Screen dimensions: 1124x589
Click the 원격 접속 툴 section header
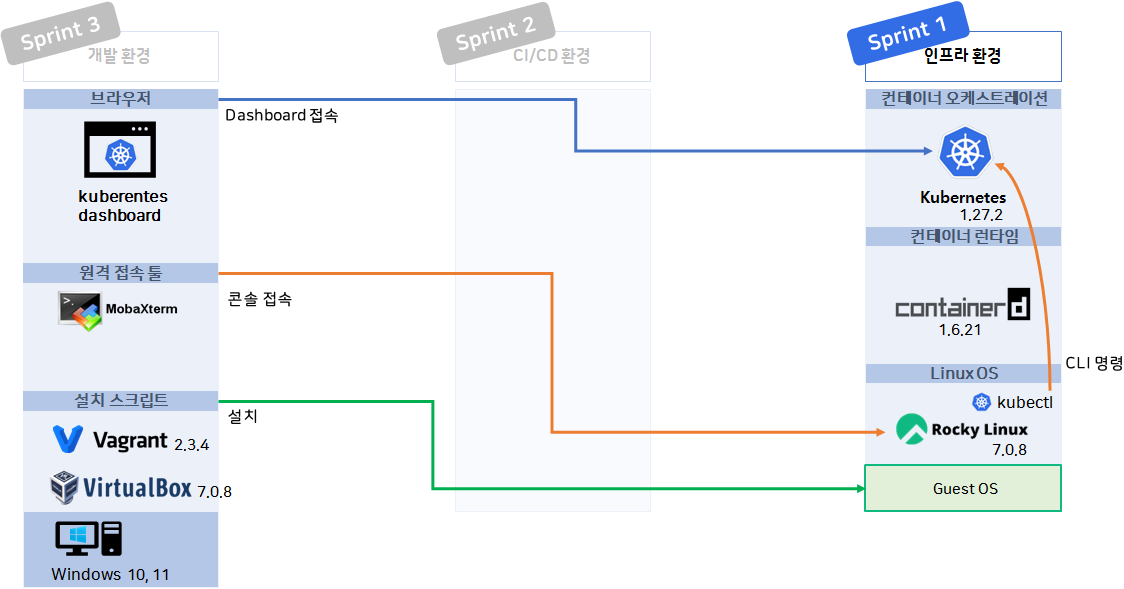point(120,273)
